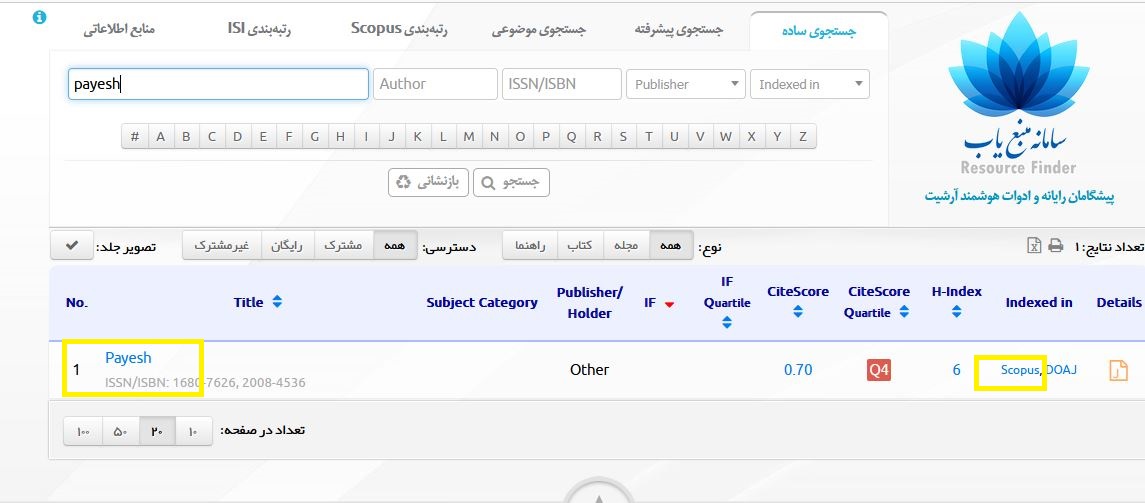Image resolution: width=1145 pixels, height=503 pixels.
Task: Click the title search field
Action: 218,84
